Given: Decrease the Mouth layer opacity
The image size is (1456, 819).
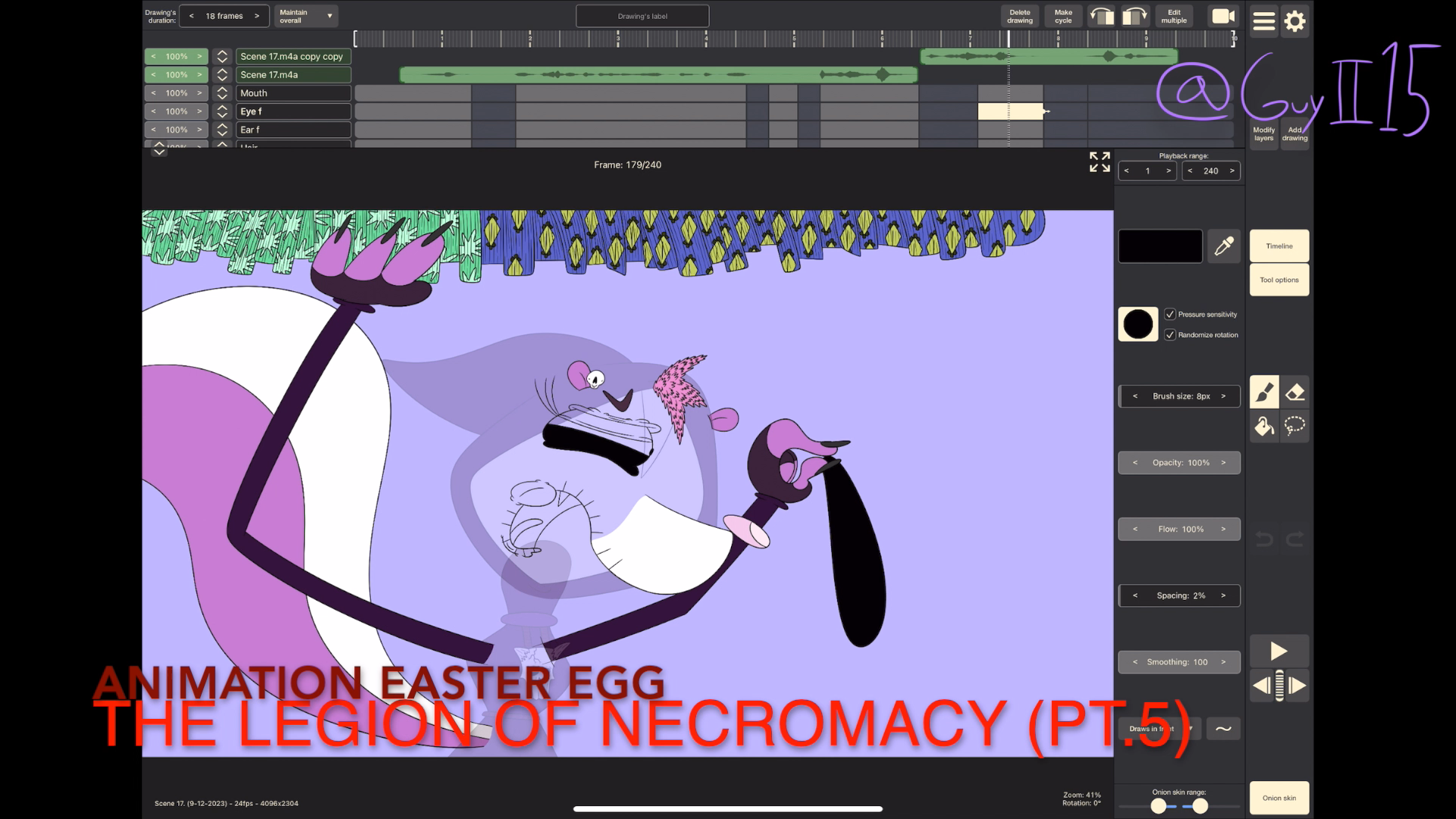Looking at the screenshot, I should point(153,93).
